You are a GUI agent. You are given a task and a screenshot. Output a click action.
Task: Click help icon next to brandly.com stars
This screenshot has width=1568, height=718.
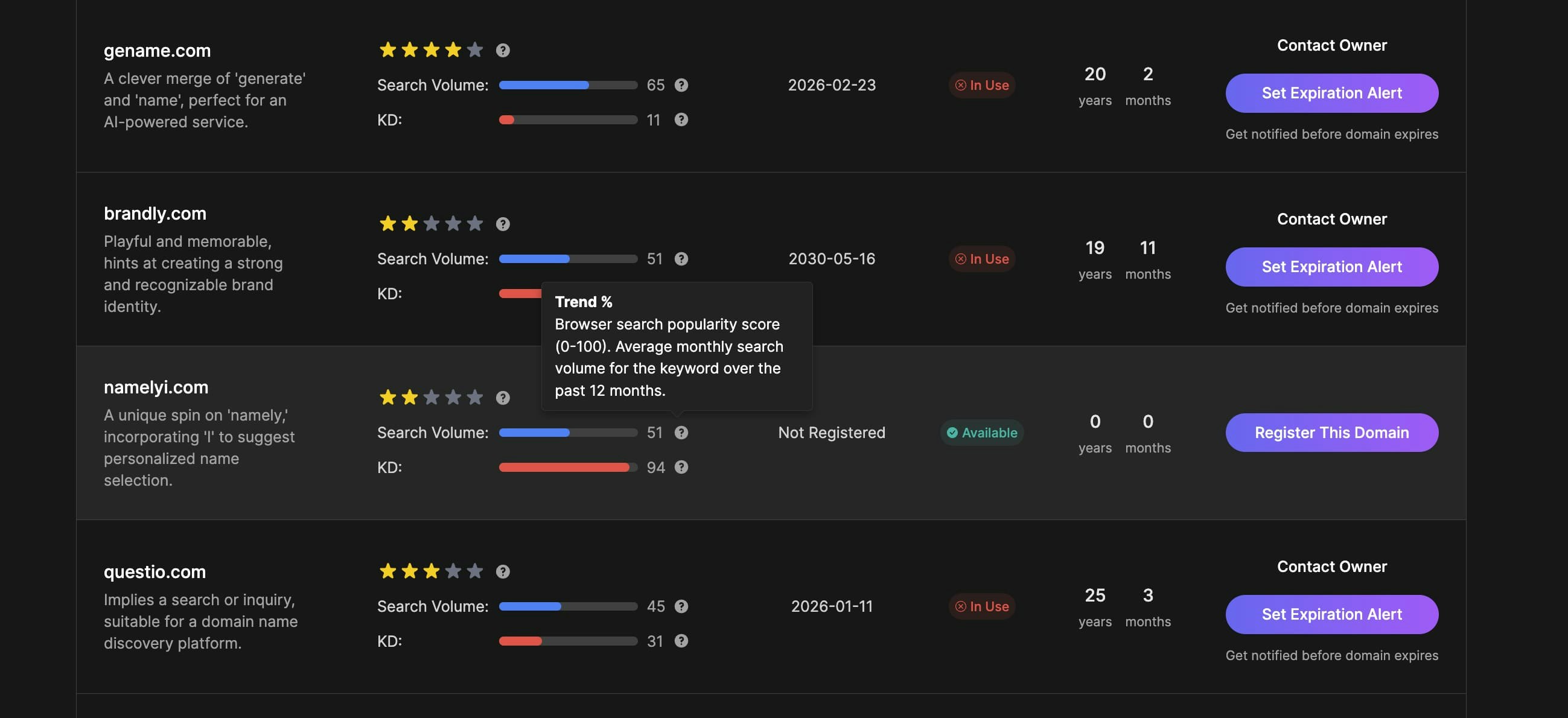click(502, 223)
